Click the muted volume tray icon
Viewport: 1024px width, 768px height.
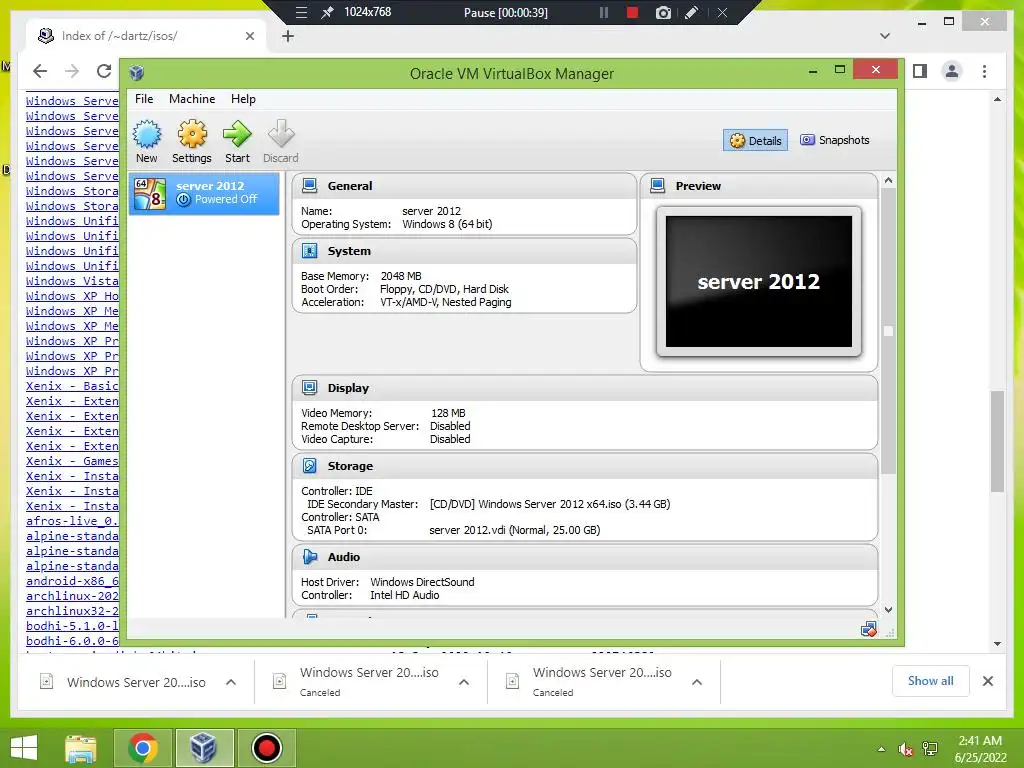pos(905,749)
